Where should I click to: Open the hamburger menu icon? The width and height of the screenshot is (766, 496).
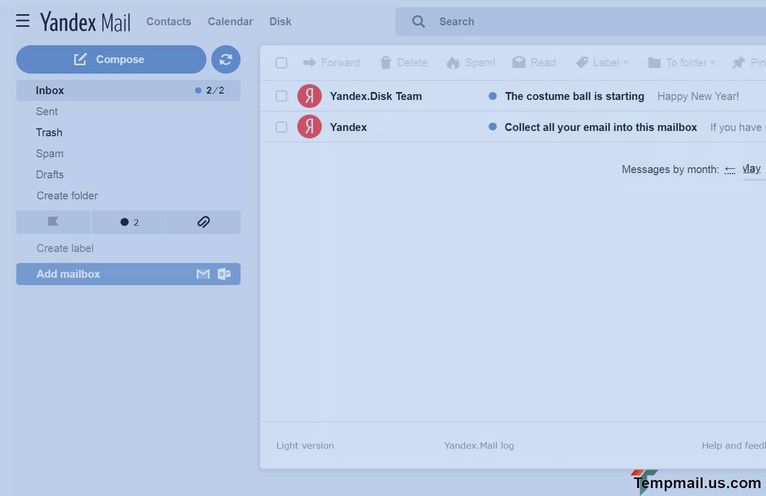click(22, 21)
